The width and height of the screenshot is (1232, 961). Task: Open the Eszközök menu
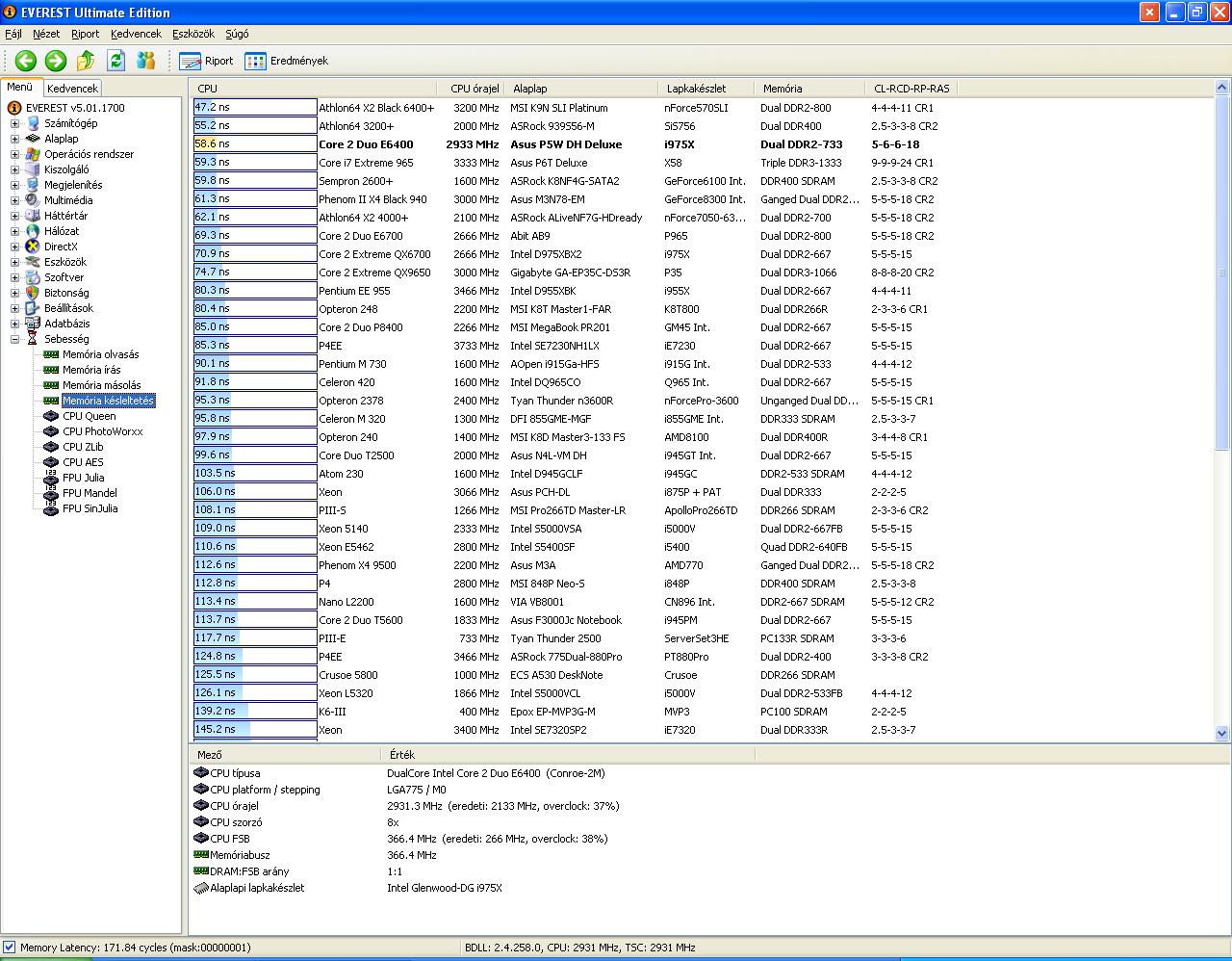click(193, 34)
